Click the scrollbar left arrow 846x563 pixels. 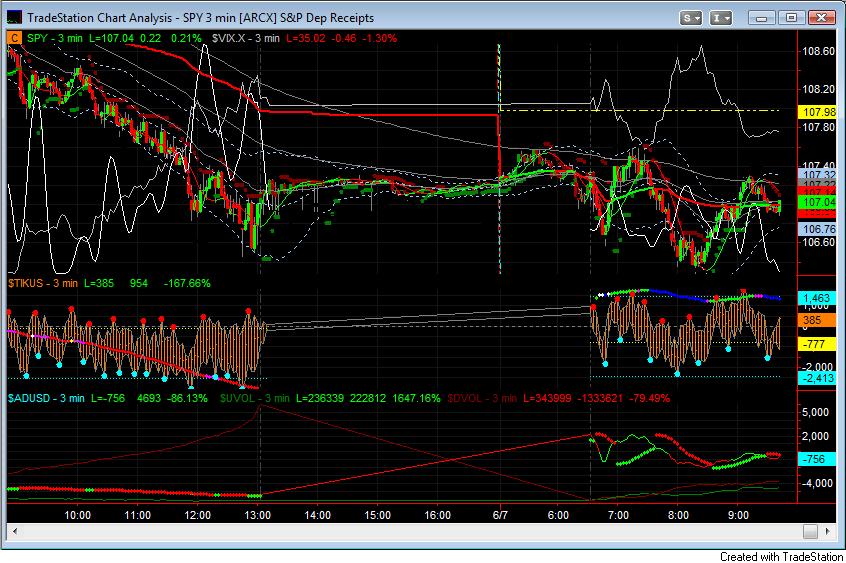click(x=15, y=531)
